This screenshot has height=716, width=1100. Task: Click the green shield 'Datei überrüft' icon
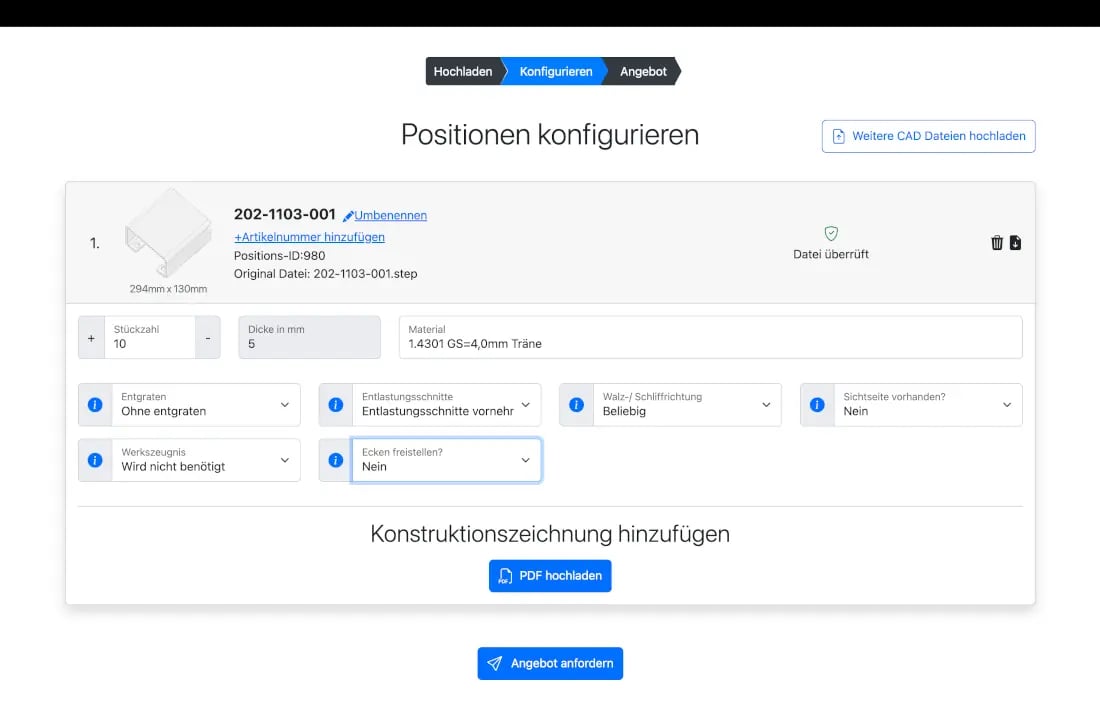830,231
